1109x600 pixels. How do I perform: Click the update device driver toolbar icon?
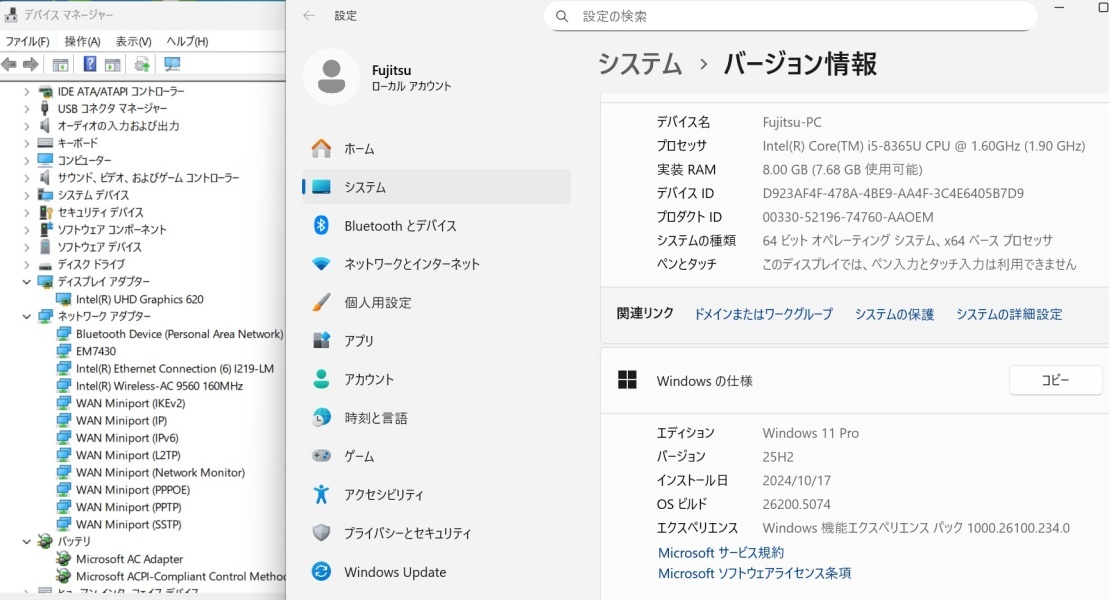[x=142, y=65]
